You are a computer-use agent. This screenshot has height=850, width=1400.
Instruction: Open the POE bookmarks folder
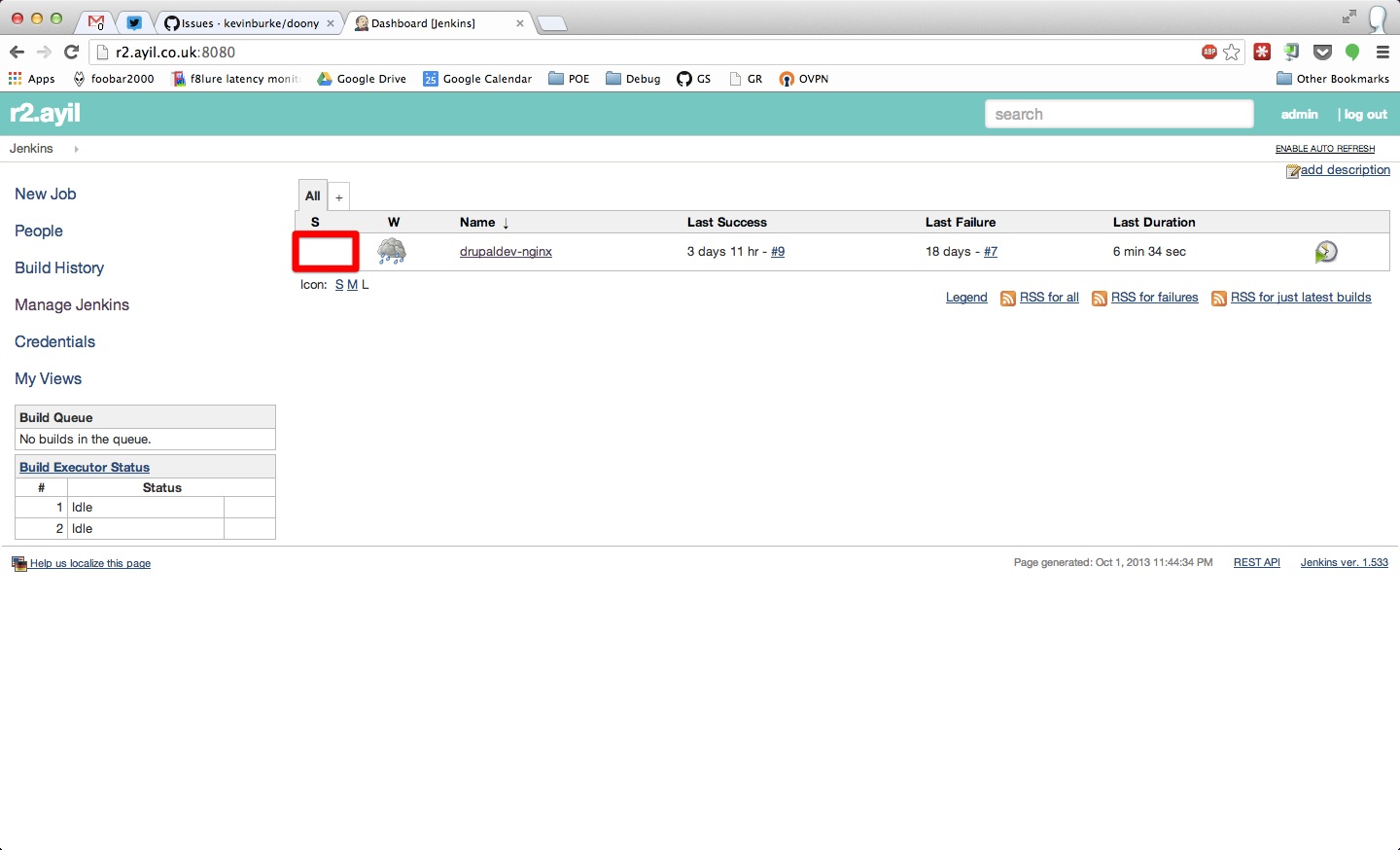point(570,79)
